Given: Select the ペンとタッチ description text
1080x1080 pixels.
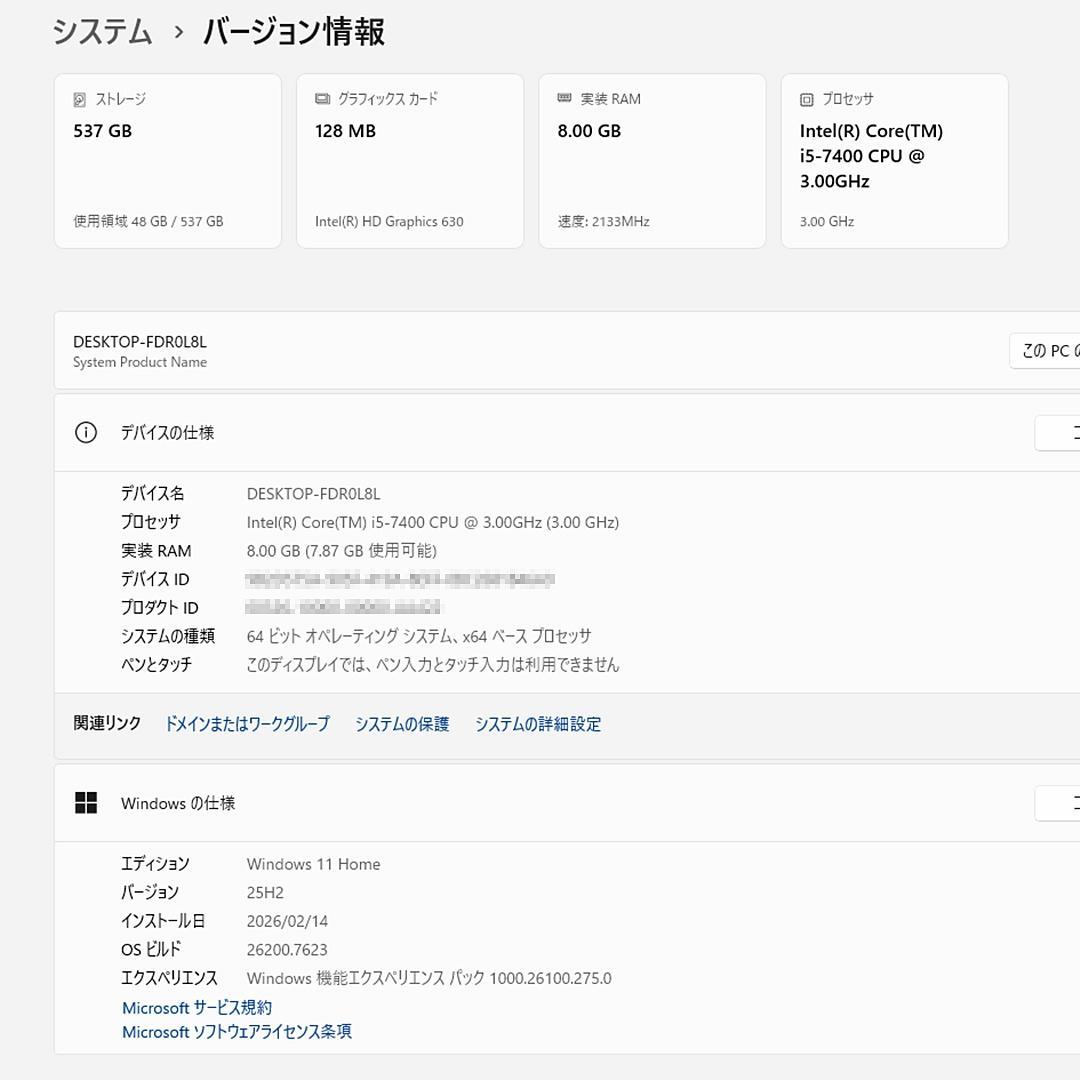Looking at the screenshot, I should (433, 665).
